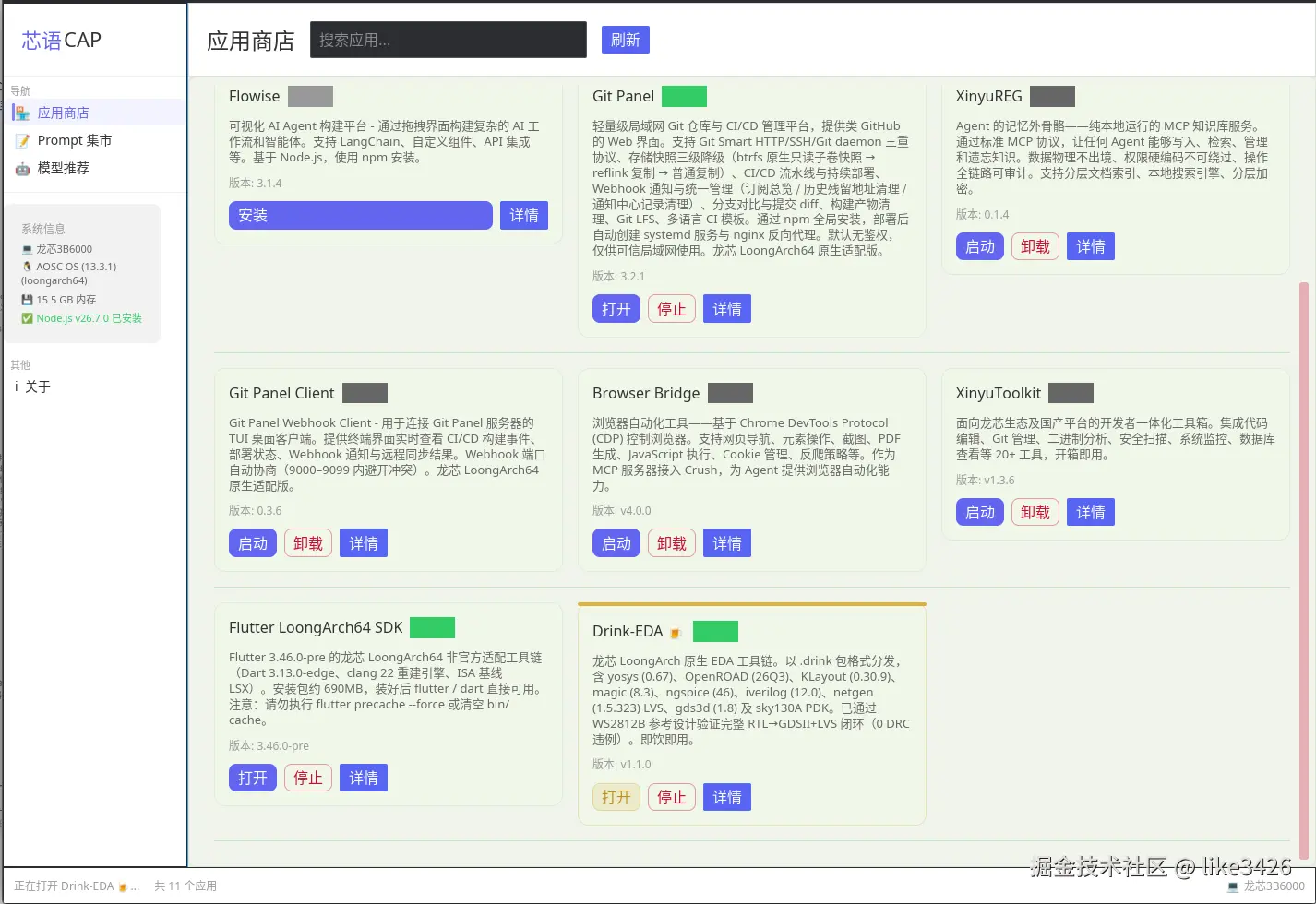1316x904 pixels.
Task: Stop the Drink-EDA app
Action: tap(672, 797)
